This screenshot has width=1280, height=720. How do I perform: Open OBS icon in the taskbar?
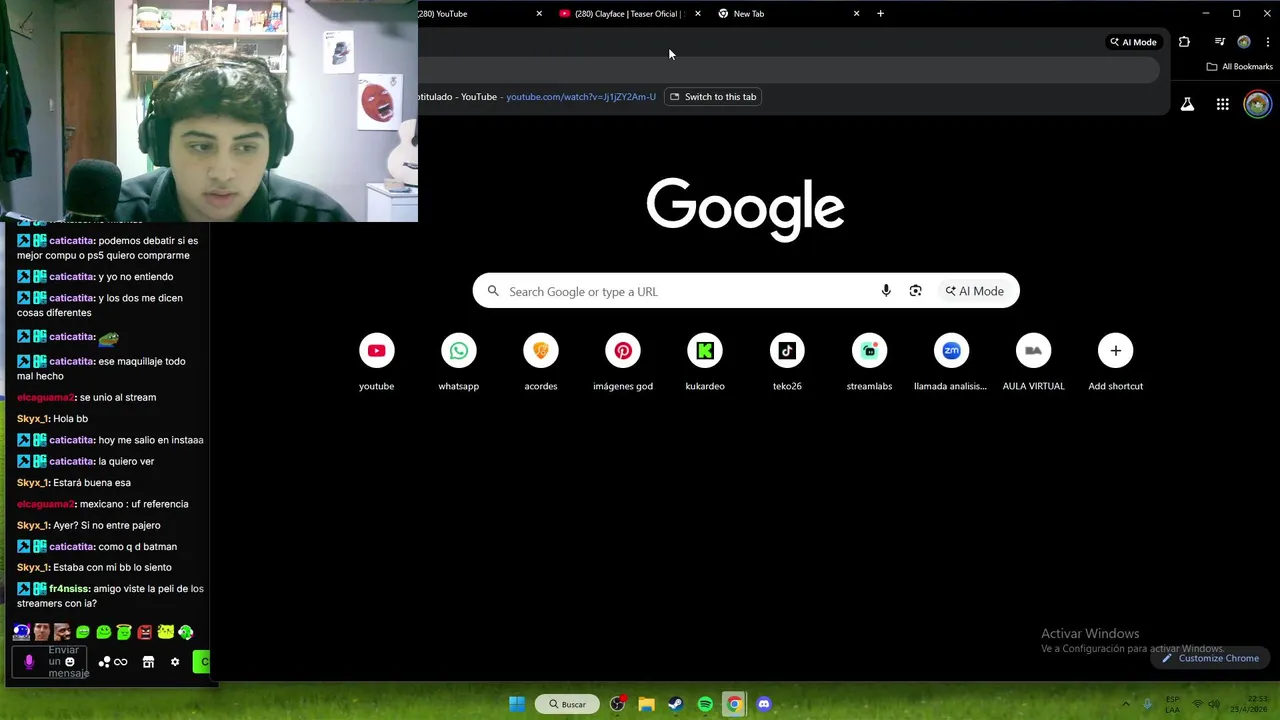point(617,704)
